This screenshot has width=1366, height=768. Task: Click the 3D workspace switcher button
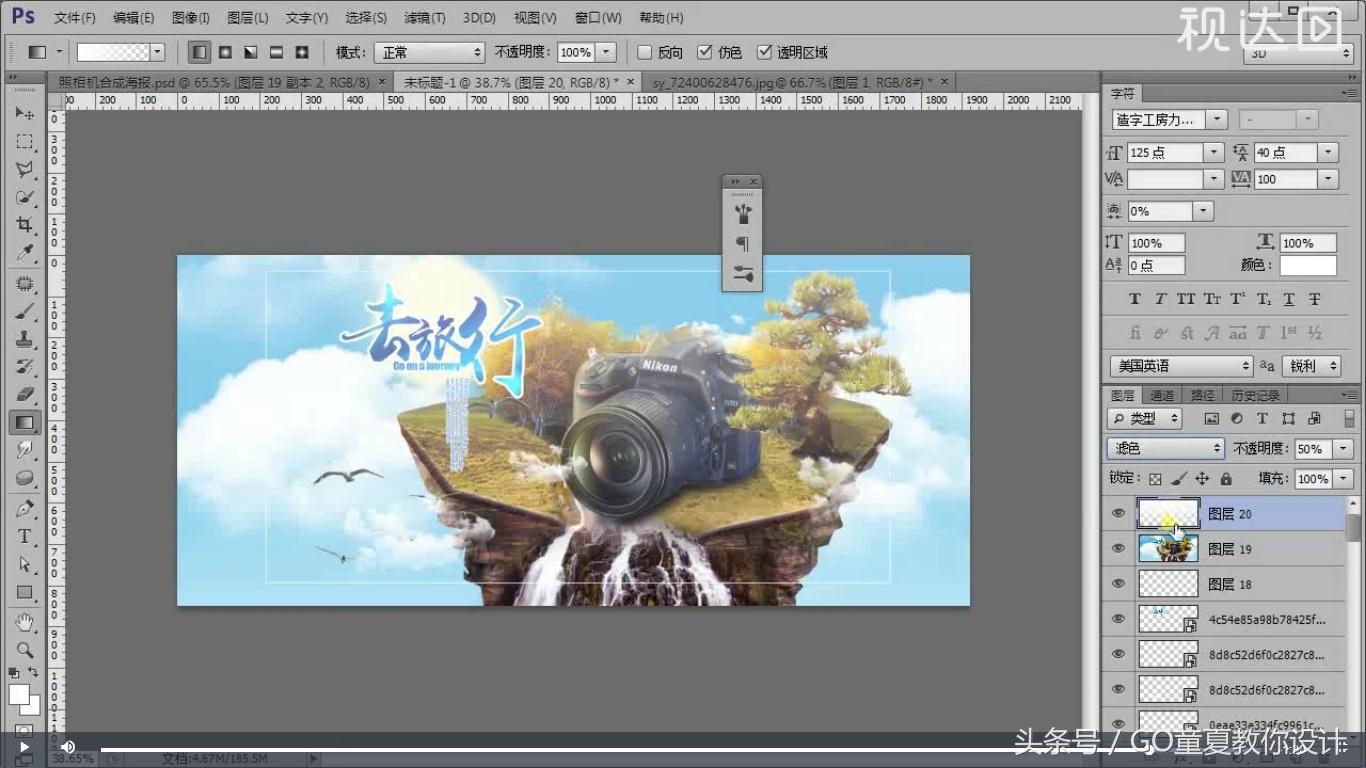tap(1297, 54)
